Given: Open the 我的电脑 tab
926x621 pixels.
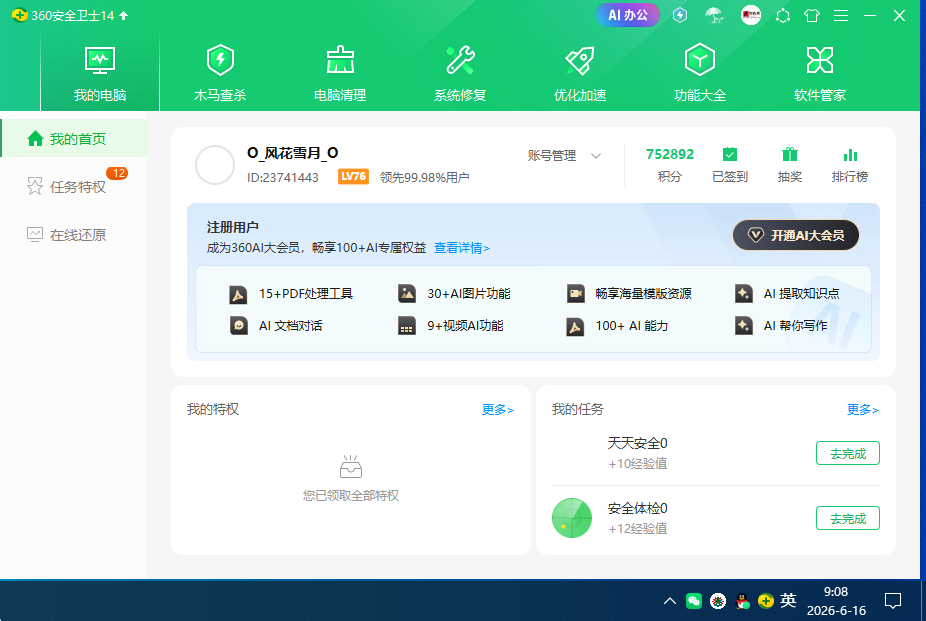Looking at the screenshot, I should [100, 73].
